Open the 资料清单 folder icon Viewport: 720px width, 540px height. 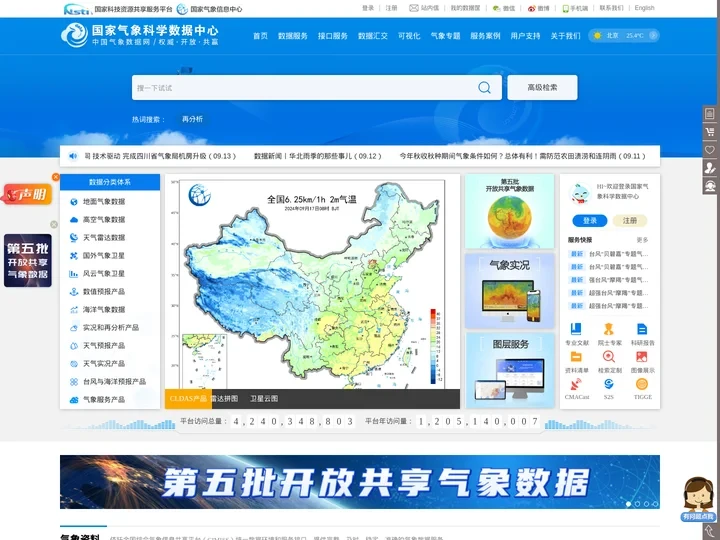pos(576,356)
